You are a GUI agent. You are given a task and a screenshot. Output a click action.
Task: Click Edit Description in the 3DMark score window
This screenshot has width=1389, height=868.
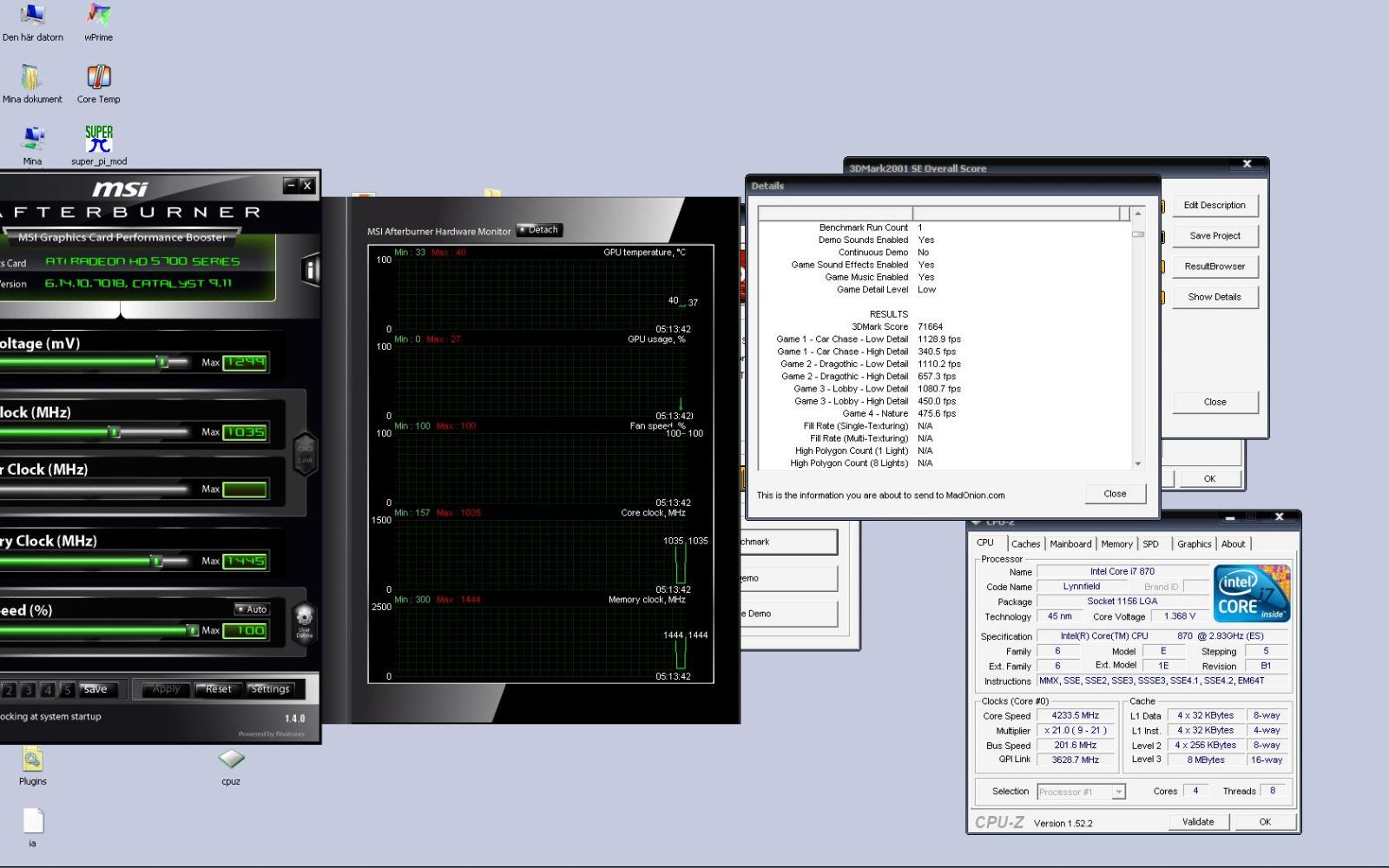[1215, 206]
